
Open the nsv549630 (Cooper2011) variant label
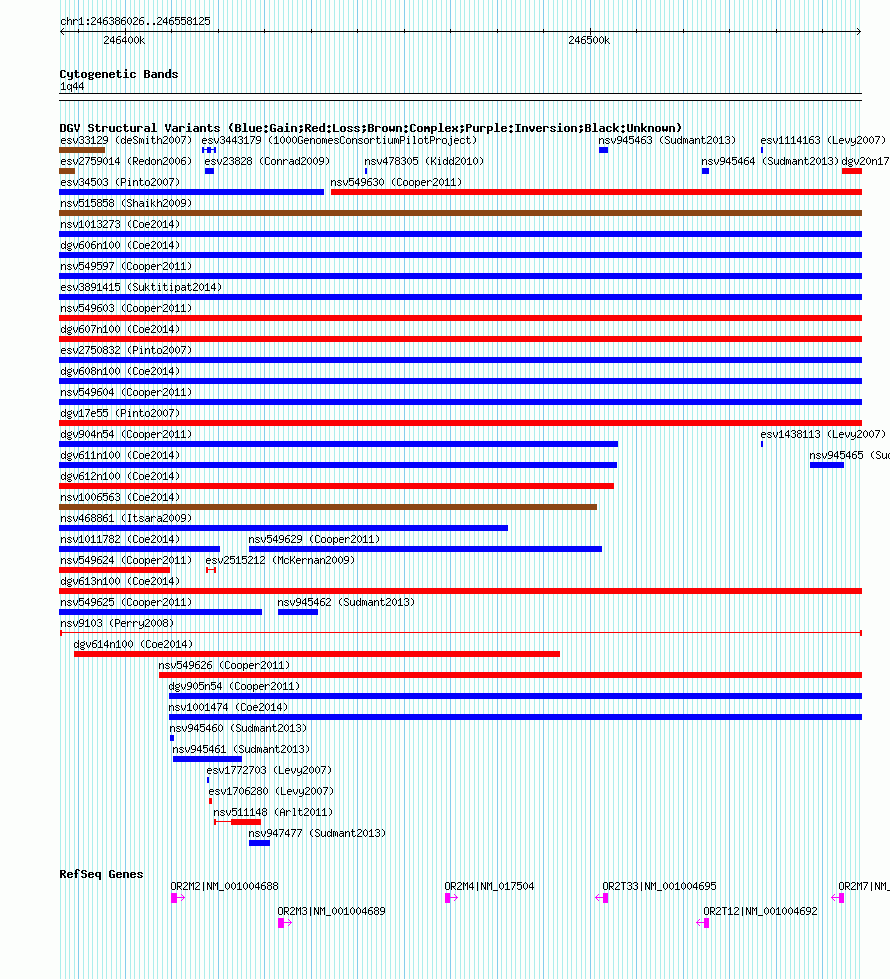pyautogui.click(x=396, y=182)
